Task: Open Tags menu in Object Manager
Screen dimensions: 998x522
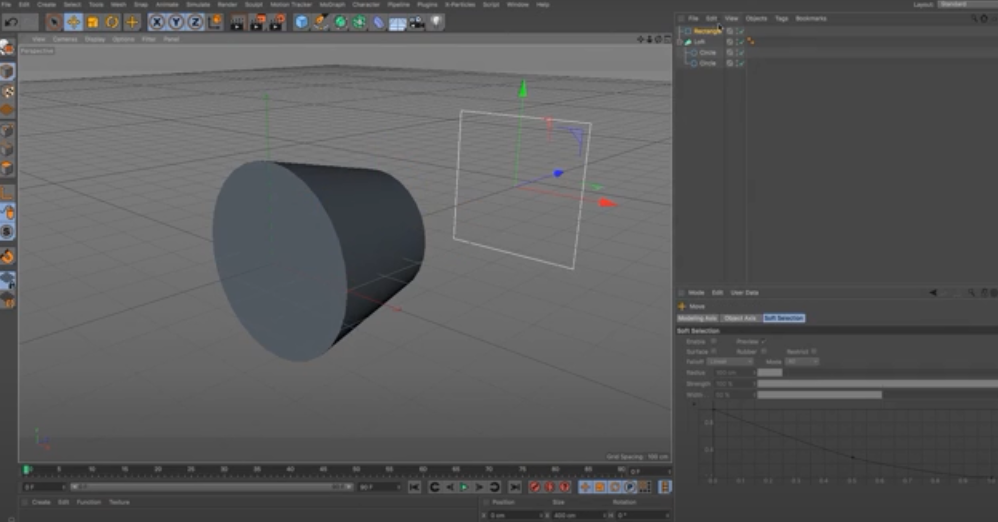Action: pos(782,18)
